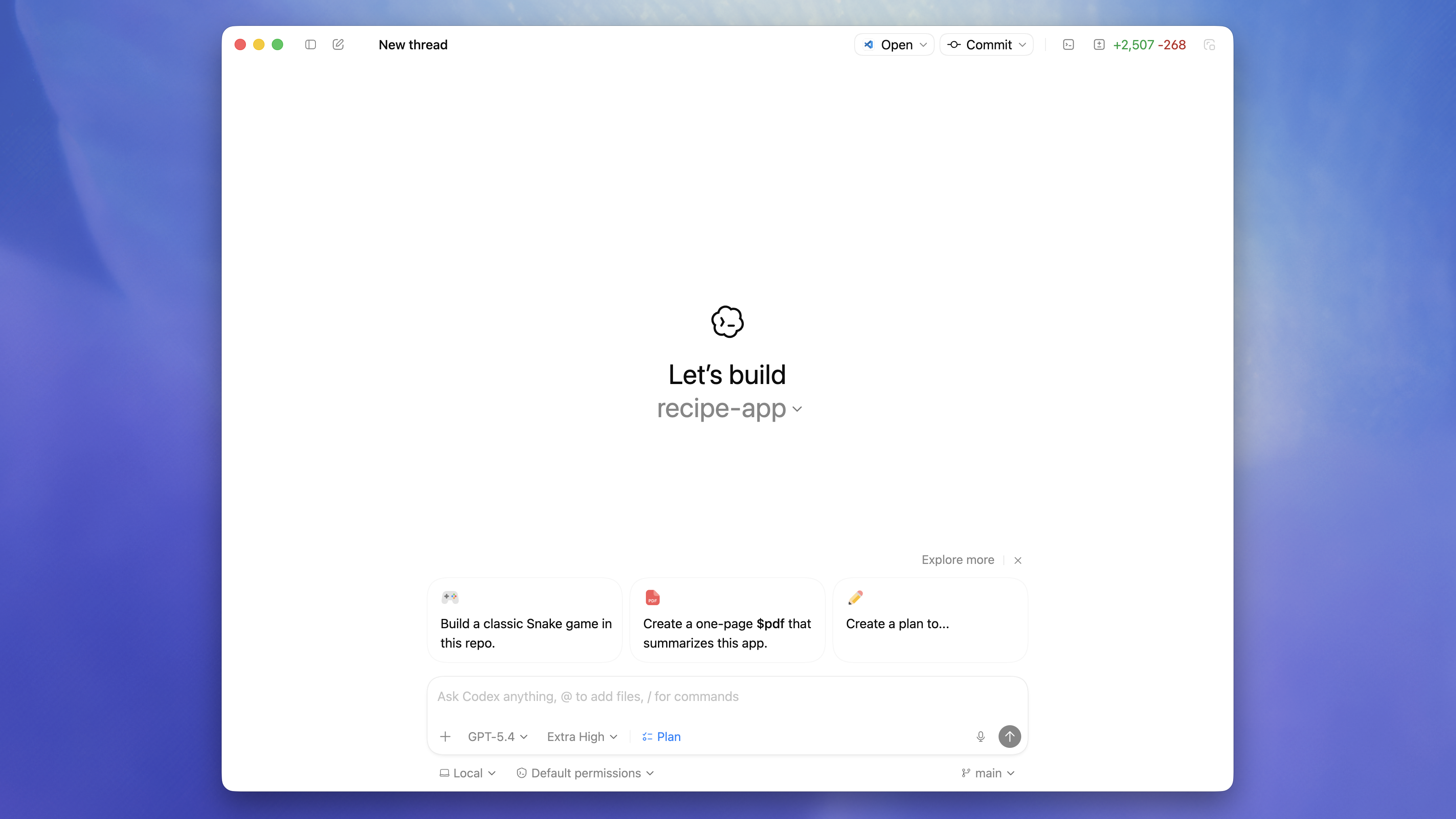Open the integrated terminal icon
The image size is (1456, 819).
1068,44
